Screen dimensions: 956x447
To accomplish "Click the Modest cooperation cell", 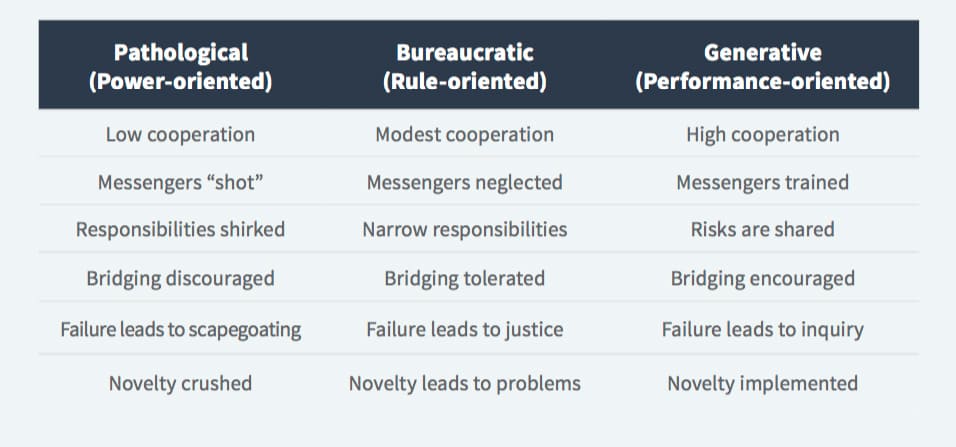I will pyautogui.click(x=465, y=134).
